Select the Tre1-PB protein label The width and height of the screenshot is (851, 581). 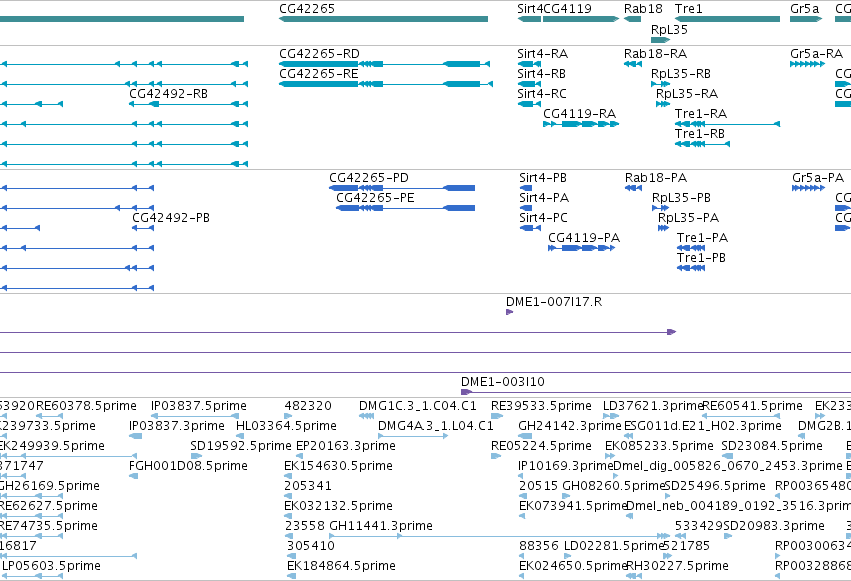tap(701, 258)
